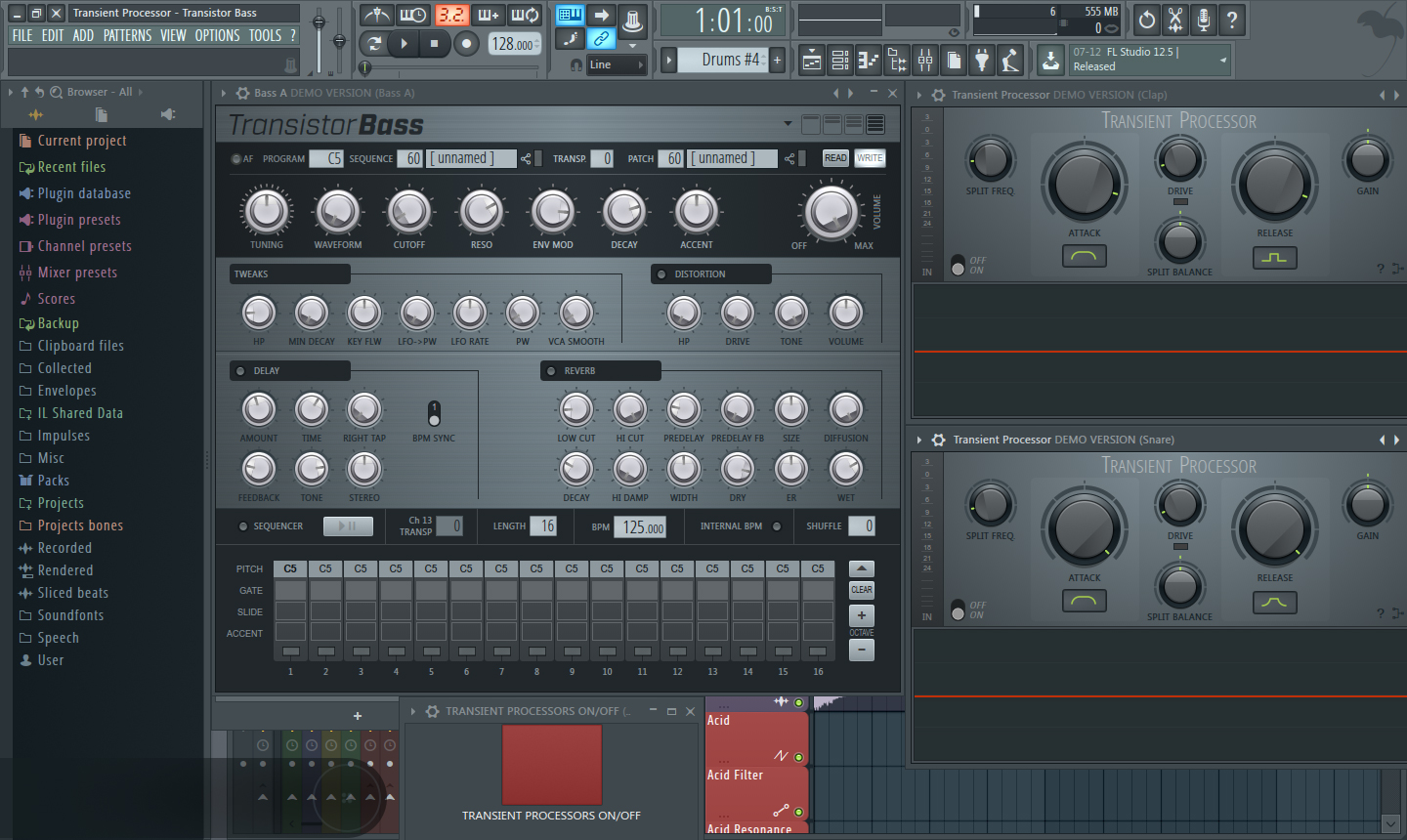Click the content library download icon
Screen dimensions: 1407x840
pyautogui.click(x=1050, y=61)
